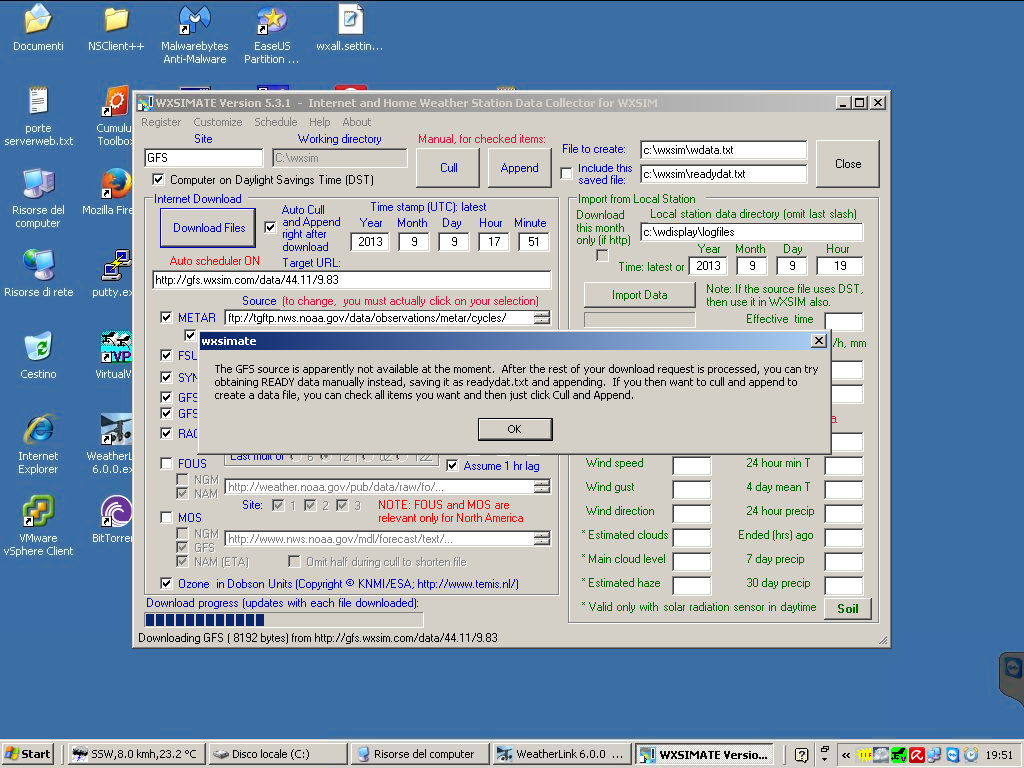
Task: Enable Include this saved file checkbox
Action: pos(566,174)
